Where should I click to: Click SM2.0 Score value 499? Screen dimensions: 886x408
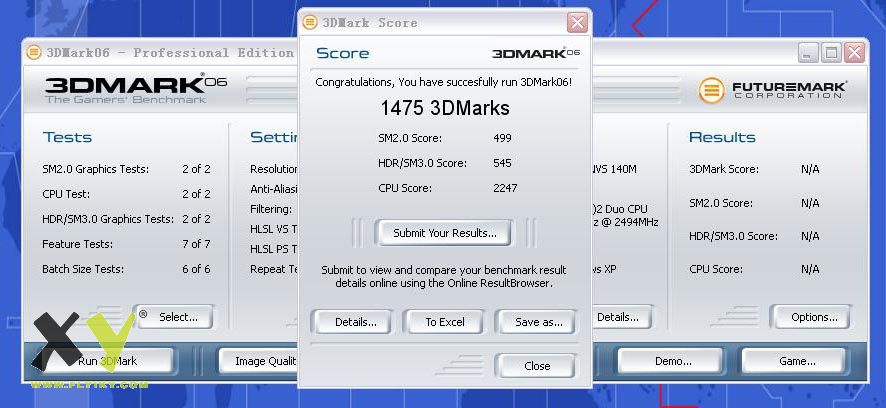click(502, 138)
